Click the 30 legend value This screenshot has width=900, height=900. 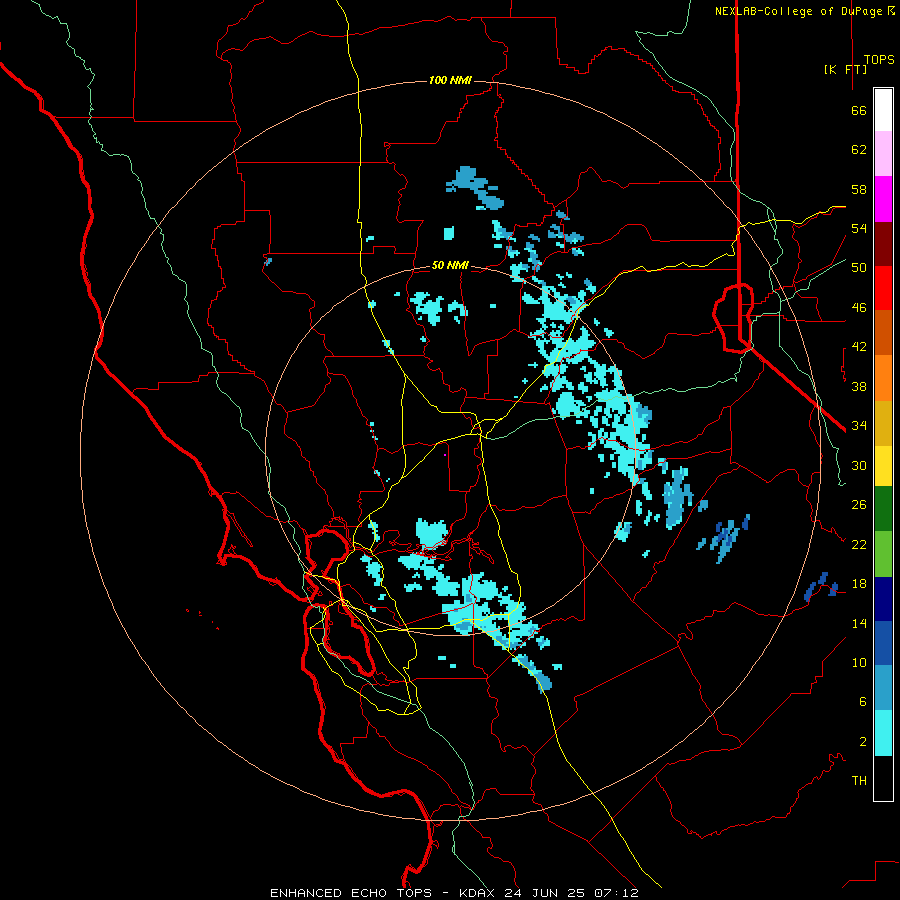tap(859, 465)
